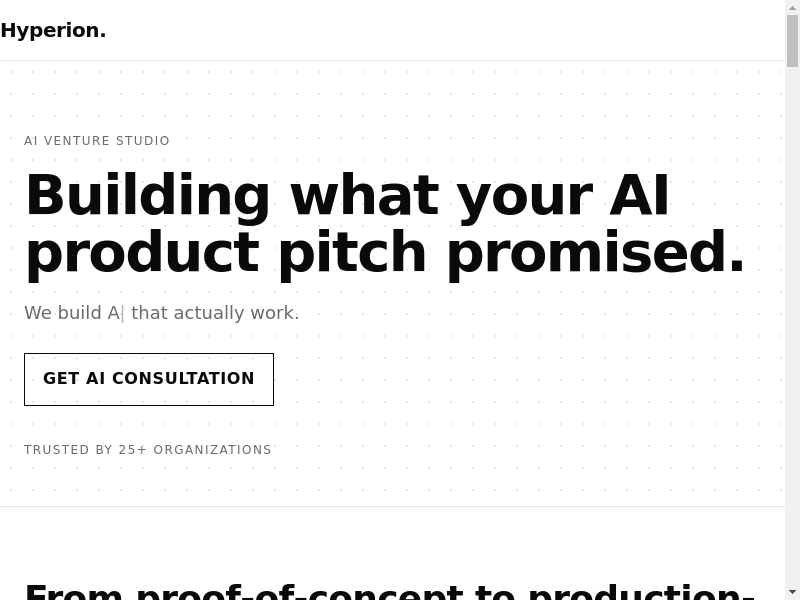Click the Hyperion logo in the header
800x600 pixels.
53,30
